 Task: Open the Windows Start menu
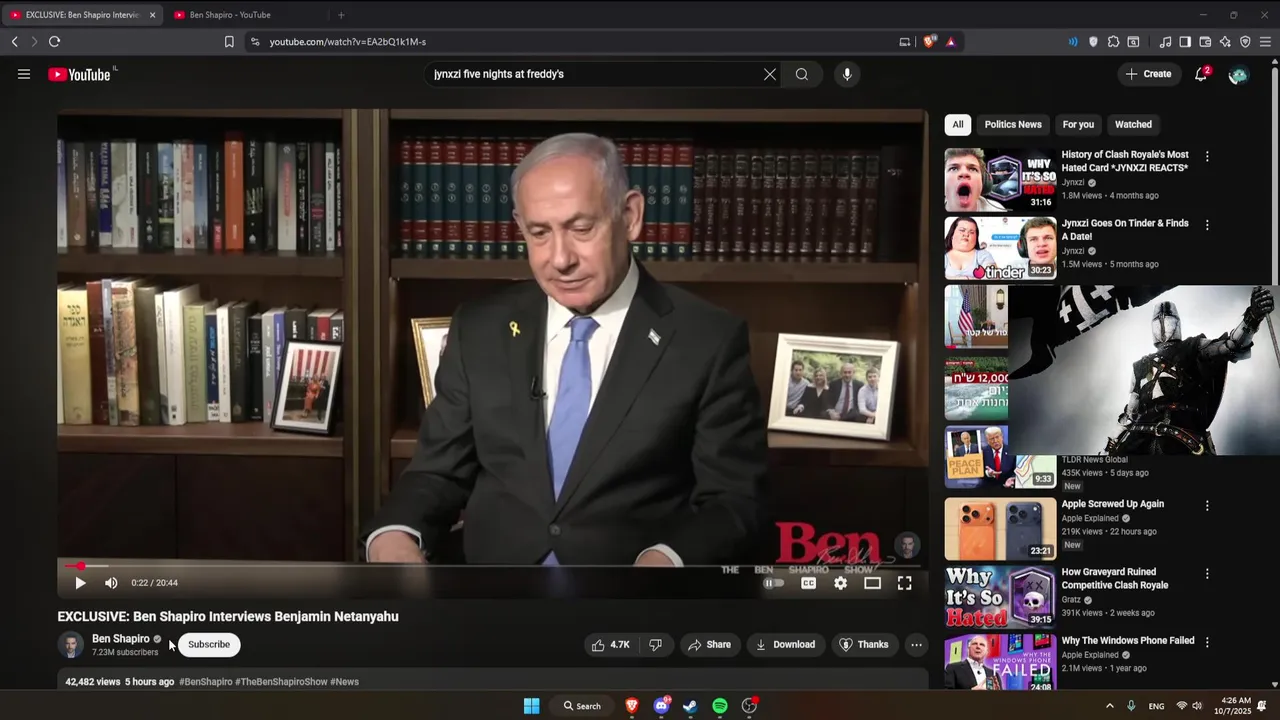tap(532, 706)
